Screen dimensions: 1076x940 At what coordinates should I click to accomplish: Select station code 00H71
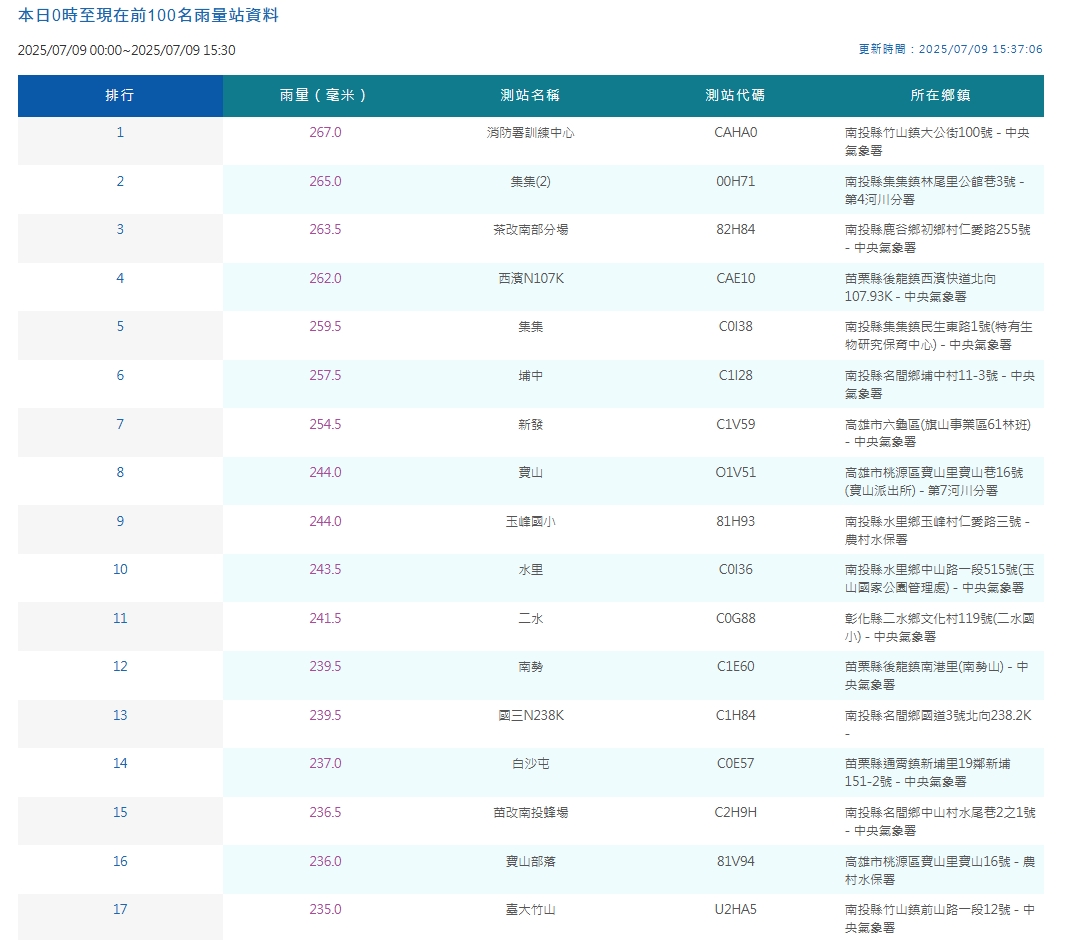(736, 181)
